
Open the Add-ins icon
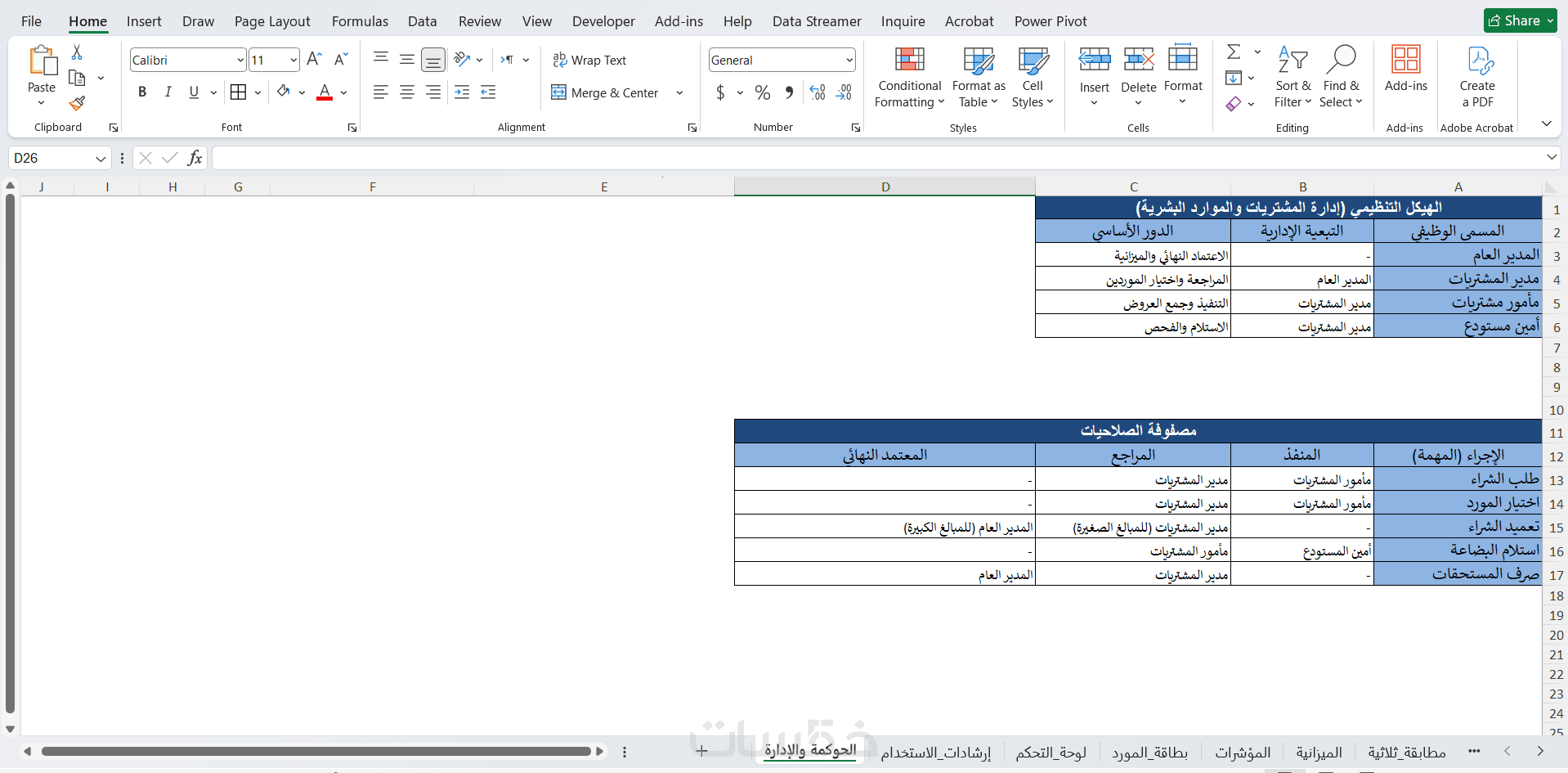pyautogui.click(x=1406, y=61)
